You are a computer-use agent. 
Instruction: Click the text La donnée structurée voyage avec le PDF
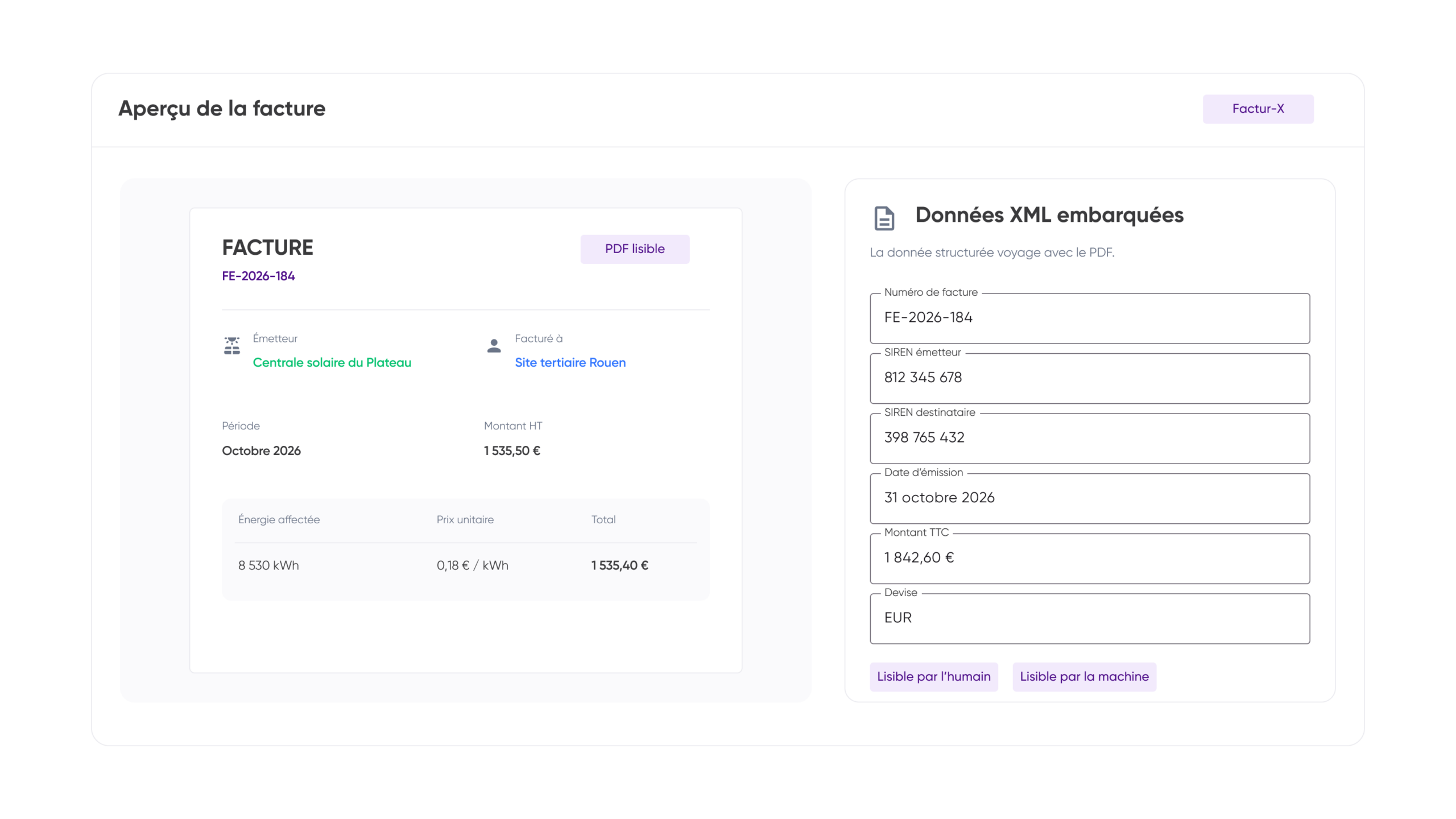pyautogui.click(x=991, y=253)
